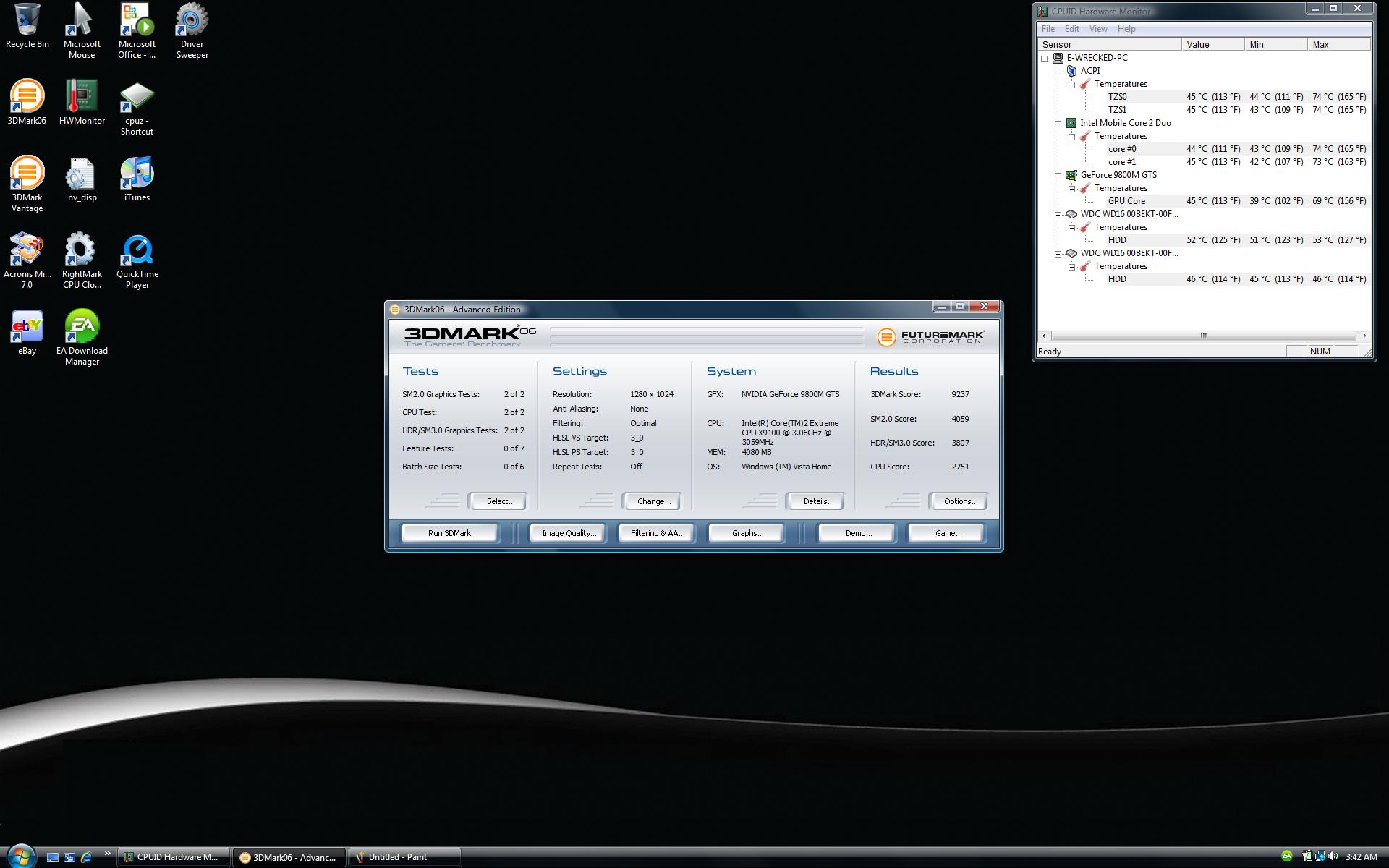
Task: Collapse Intel Mobile Core 2 Duo node
Action: [1058, 124]
